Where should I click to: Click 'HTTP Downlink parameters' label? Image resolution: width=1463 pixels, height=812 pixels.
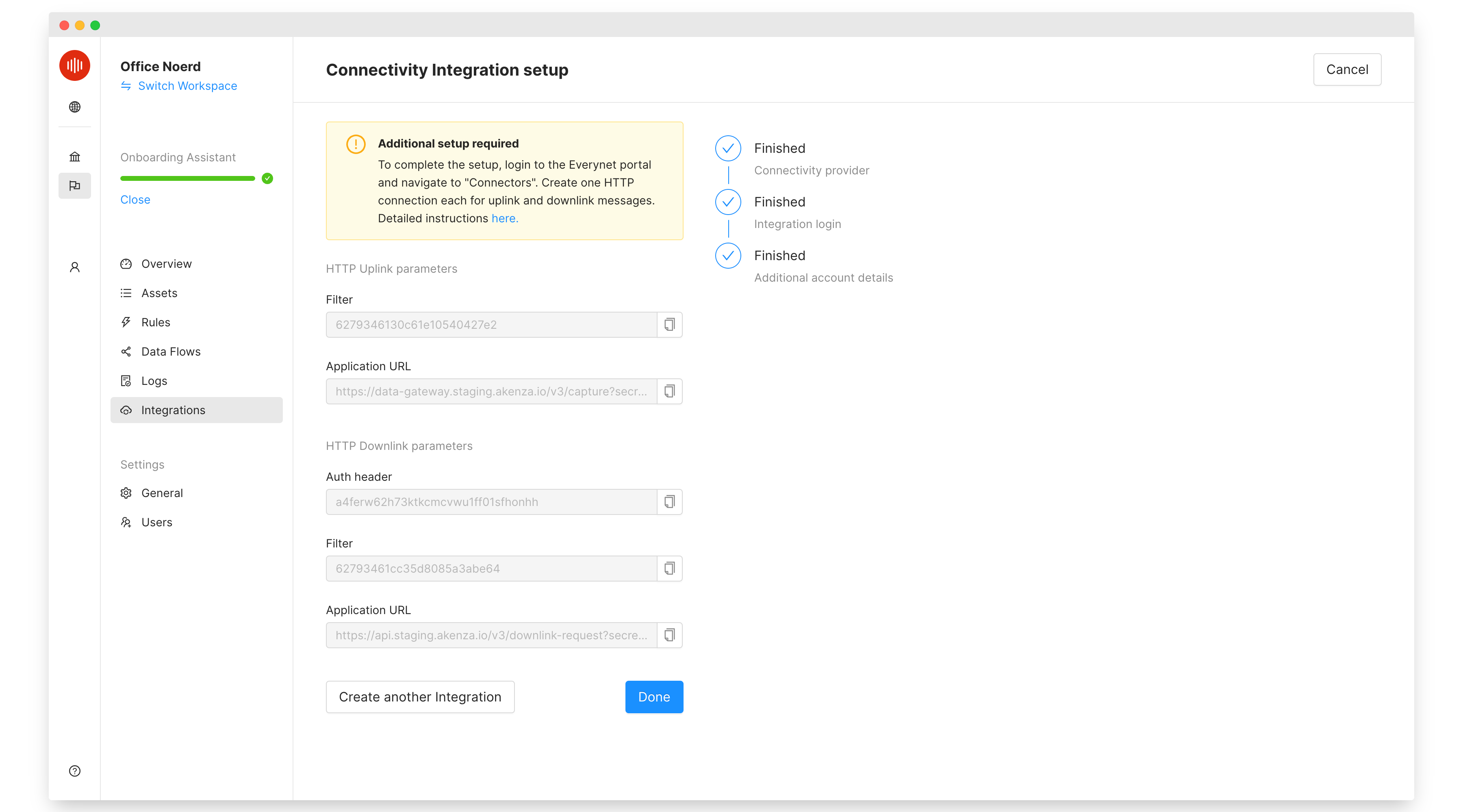pos(399,446)
